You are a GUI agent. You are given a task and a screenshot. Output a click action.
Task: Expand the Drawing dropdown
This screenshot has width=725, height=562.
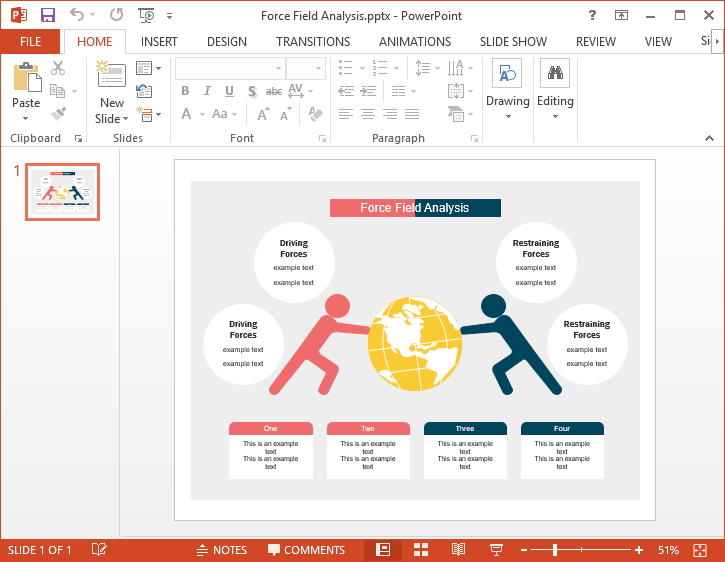point(508,116)
